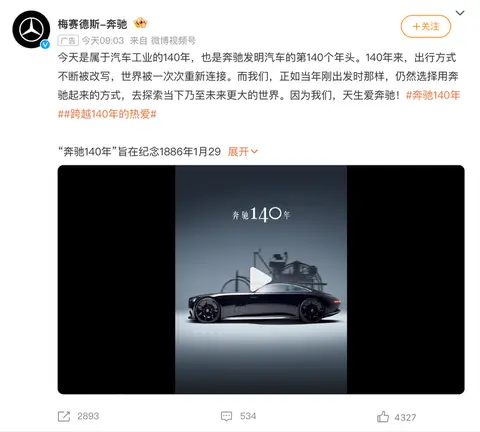This screenshot has width=480, height=432.
Task: Open the #奔驰140年 hashtag
Action: coord(433,95)
